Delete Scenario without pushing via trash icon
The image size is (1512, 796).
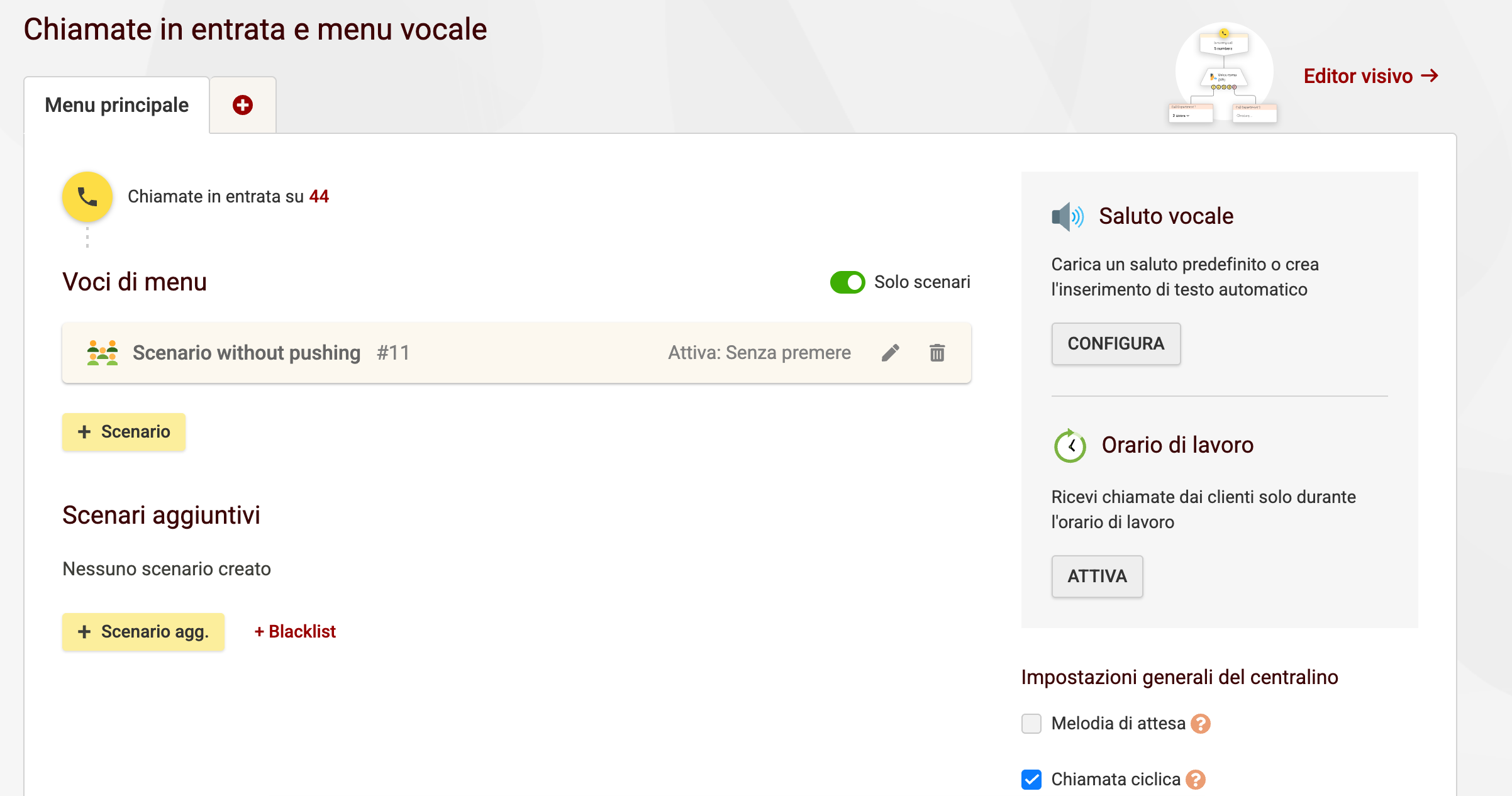(x=937, y=353)
